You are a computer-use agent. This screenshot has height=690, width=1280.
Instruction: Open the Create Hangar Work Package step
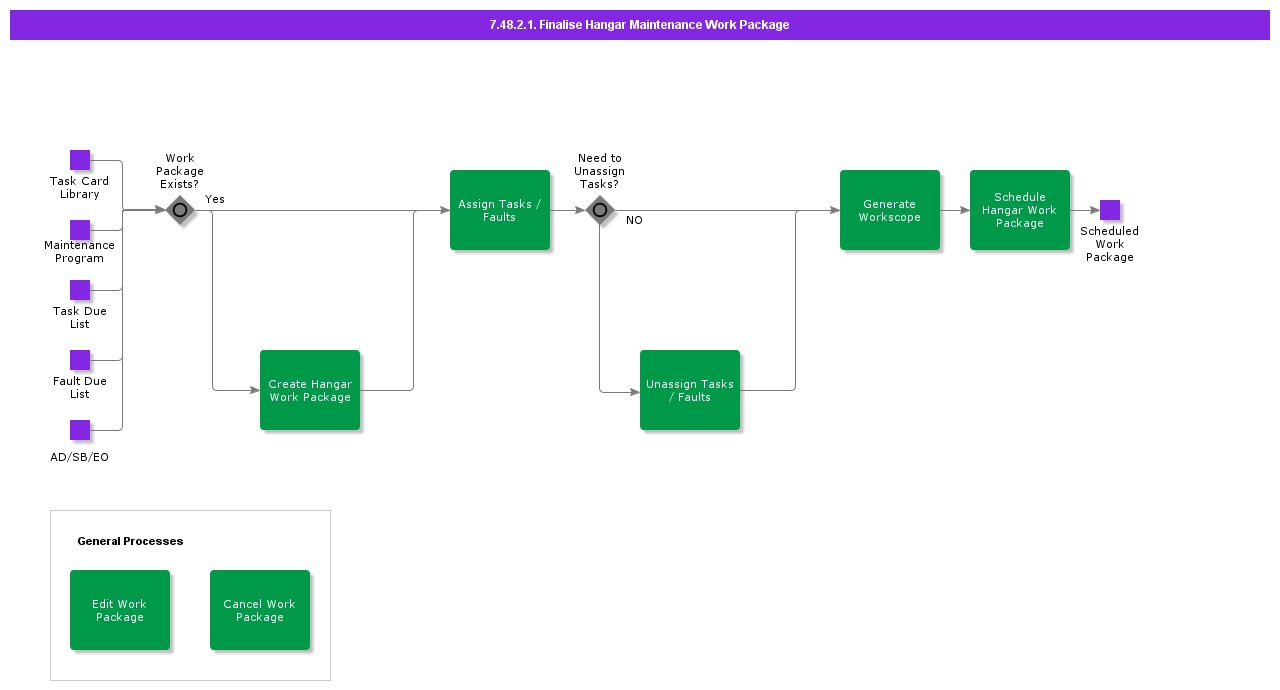click(x=310, y=390)
